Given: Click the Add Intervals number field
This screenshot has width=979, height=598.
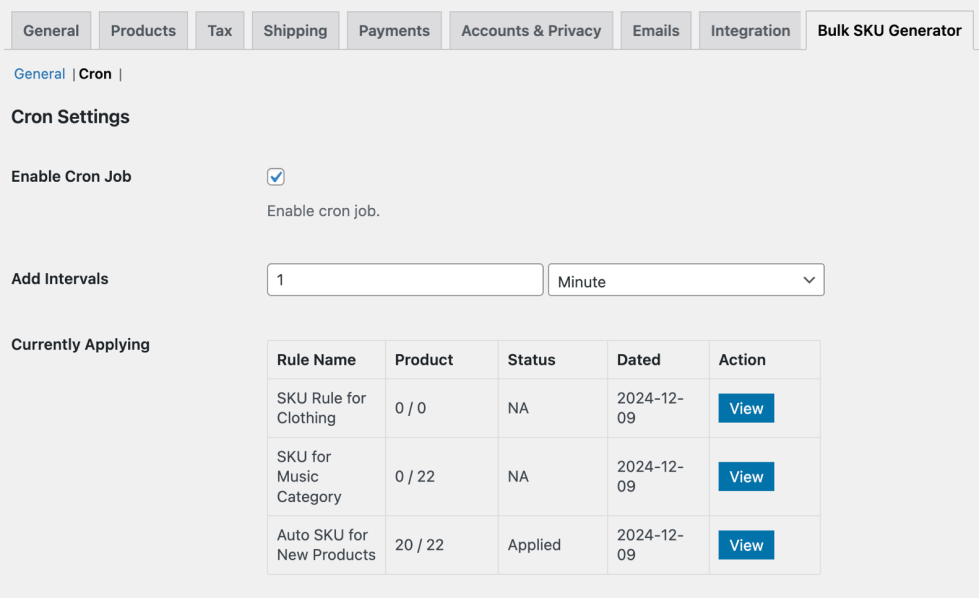Looking at the screenshot, I should click(405, 280).
